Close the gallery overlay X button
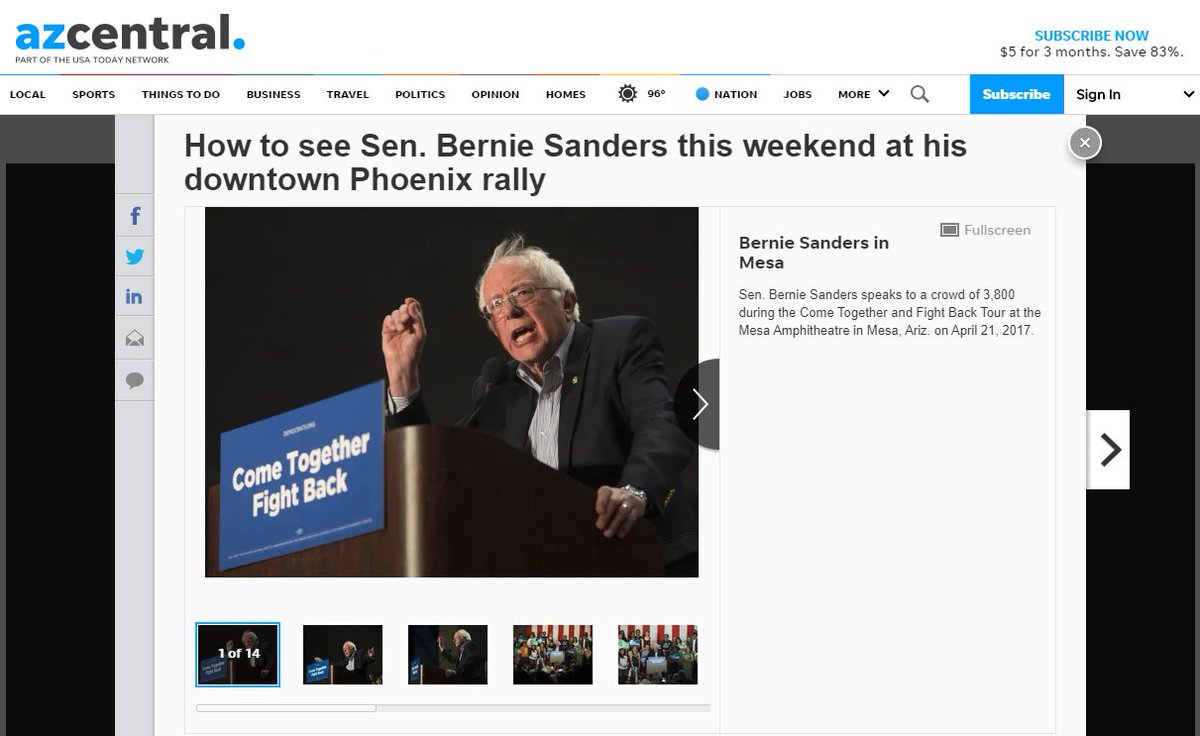The width and height of the screenshot is (1200, 736). (x=1085, y=143)
